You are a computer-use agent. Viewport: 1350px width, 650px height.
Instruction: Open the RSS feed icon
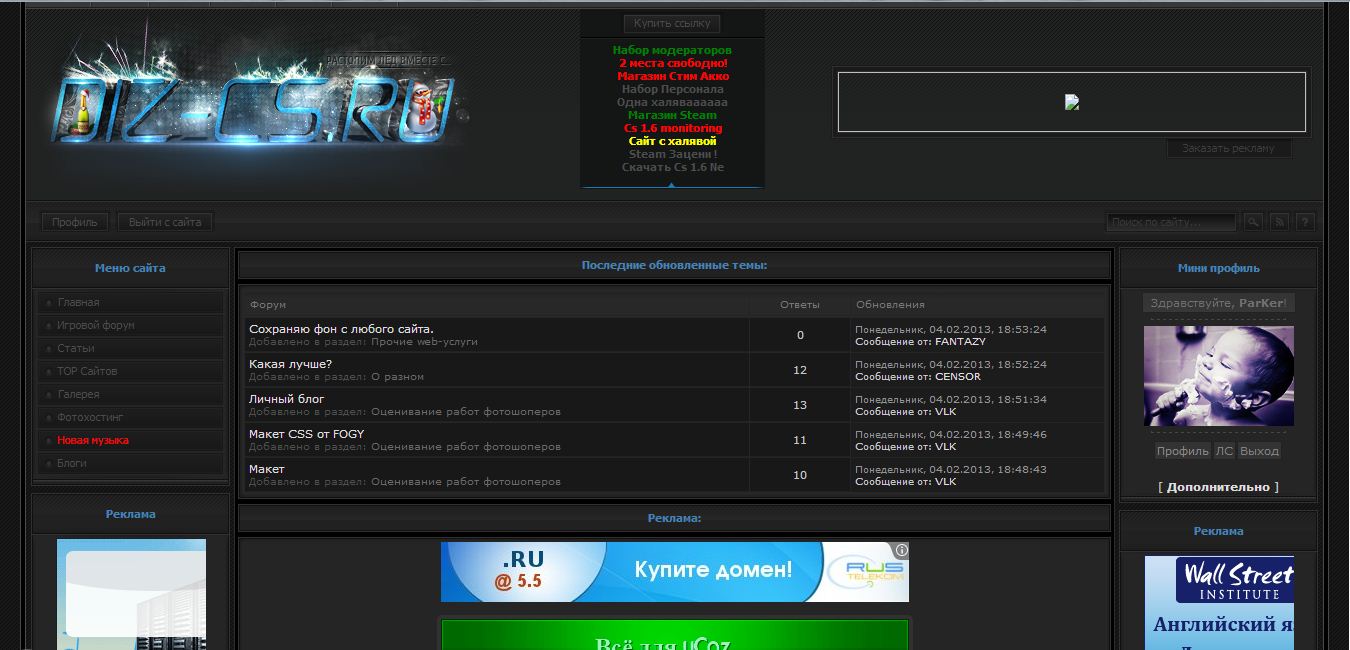(1279, 222)
